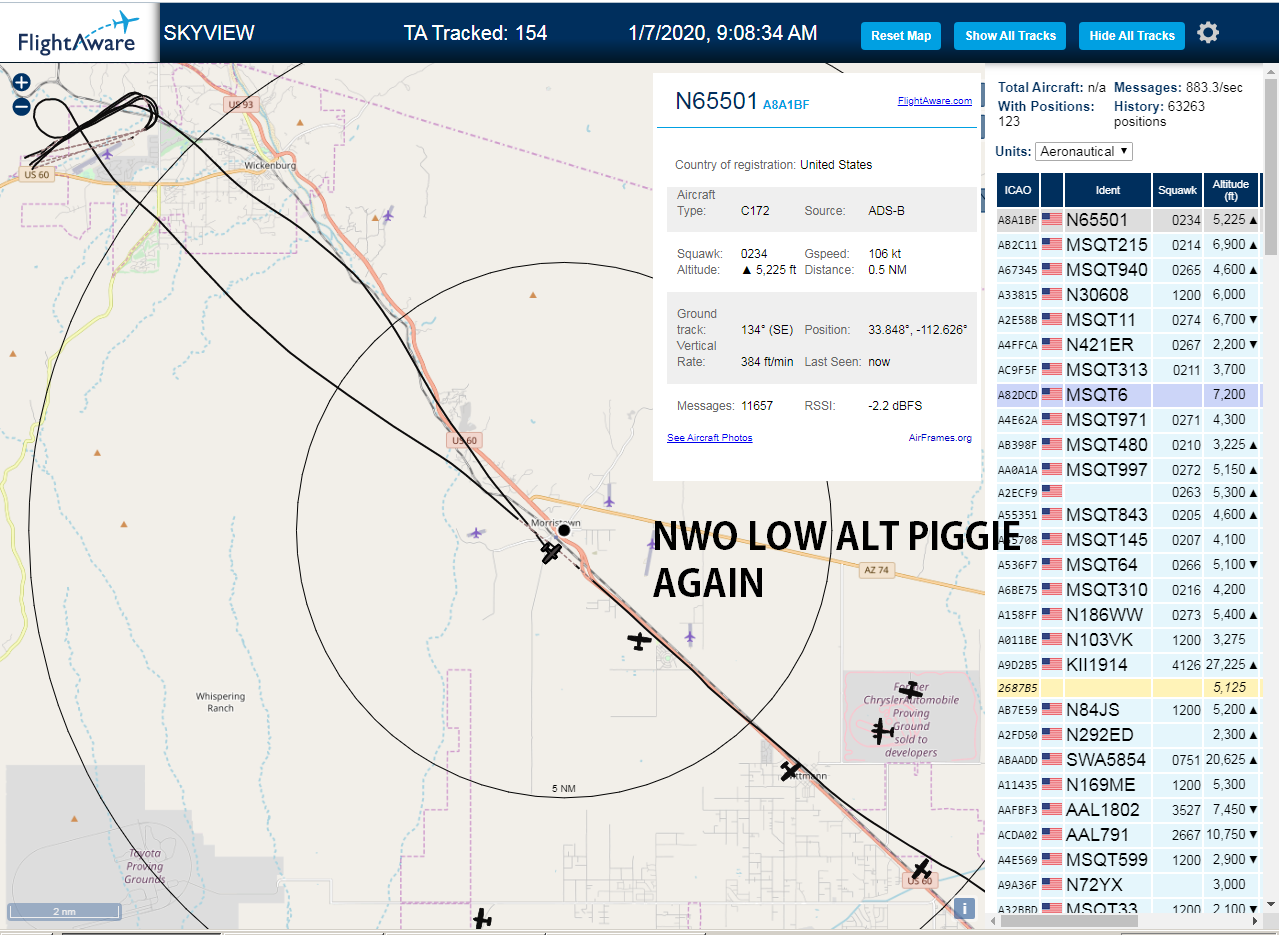The height and width of the screenshot is (935, 1279).
Task: Select MSQT64 row in aircraft table
Action: 1128,565
